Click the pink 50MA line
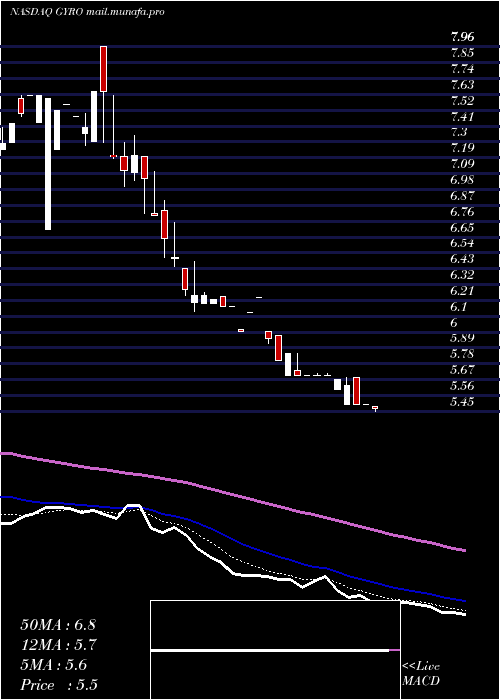 coord(232,493)
